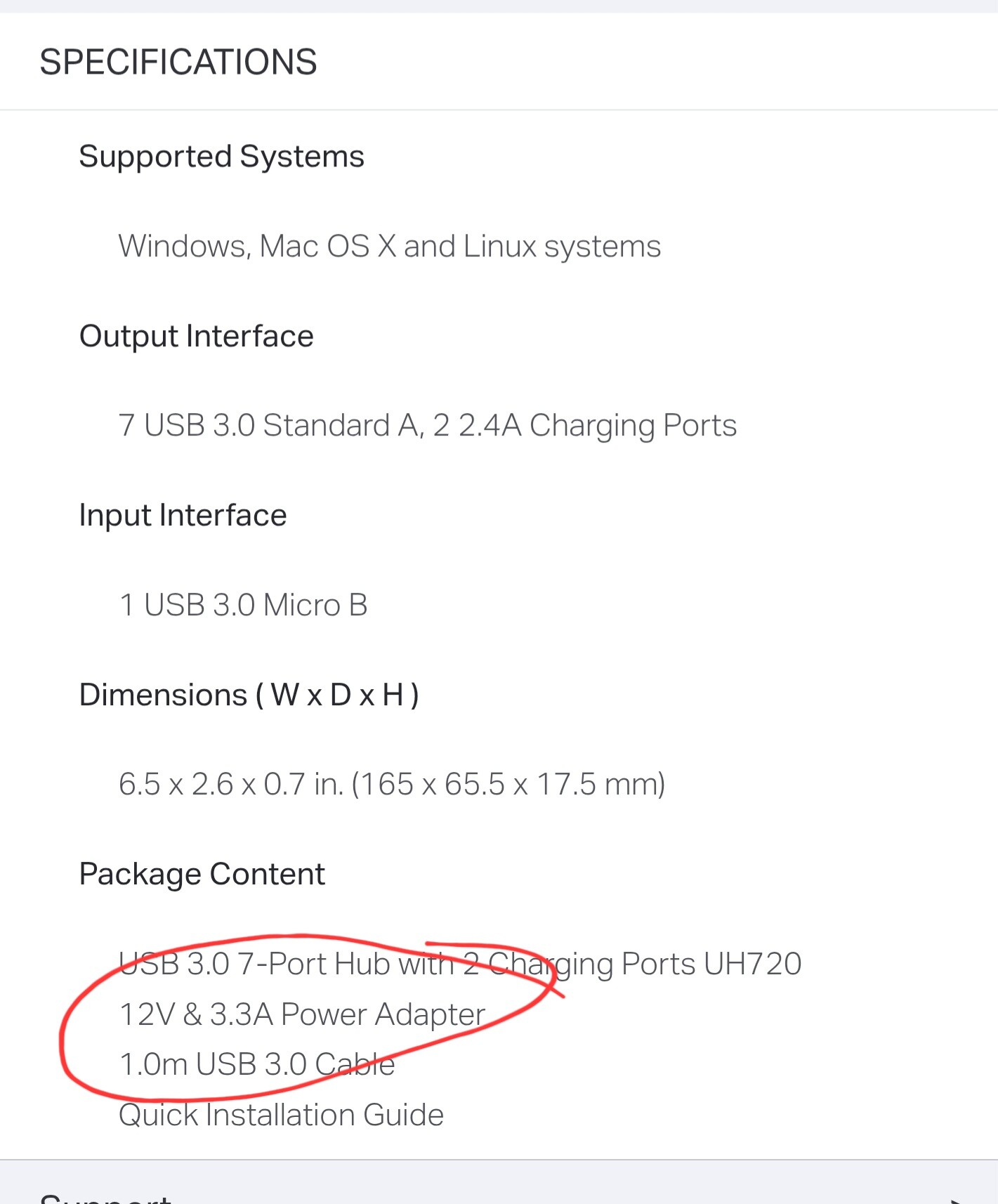Select the 1.0m USB 3.0 Cable line
The width and height of the screenshot is (998, 1204).
click(x=257, y=1065)
